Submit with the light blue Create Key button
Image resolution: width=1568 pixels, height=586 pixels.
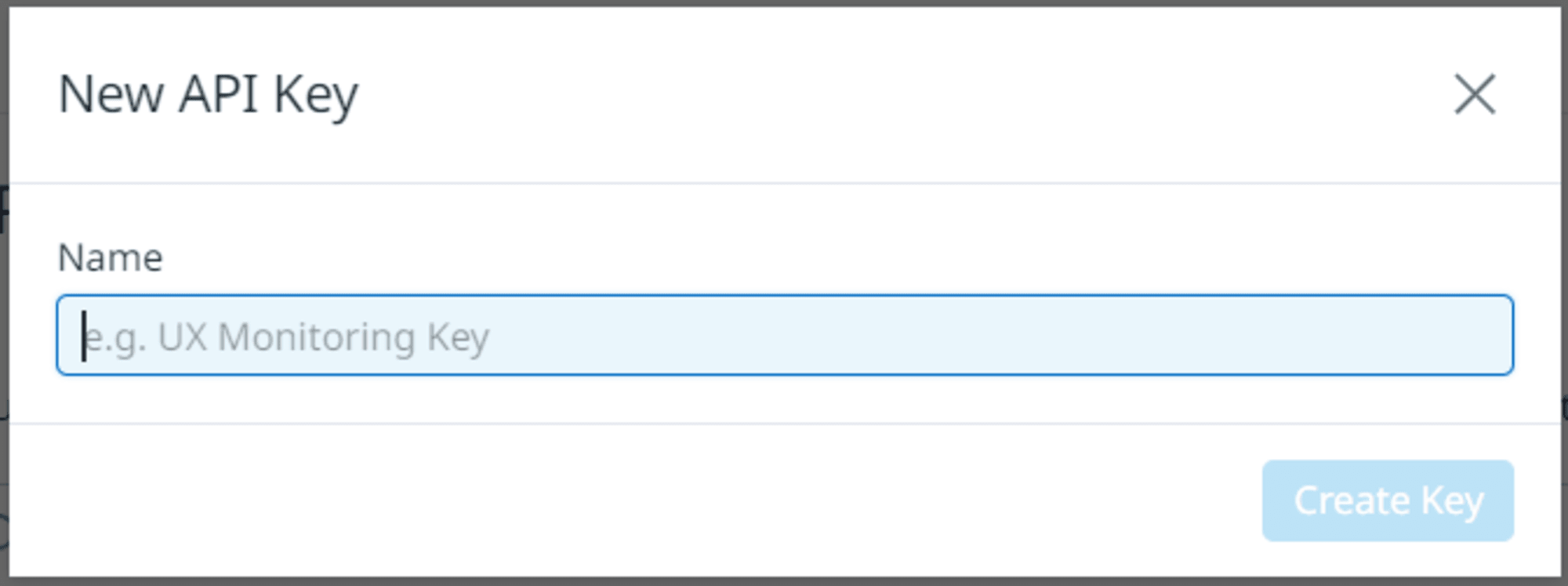(1388, 500)
